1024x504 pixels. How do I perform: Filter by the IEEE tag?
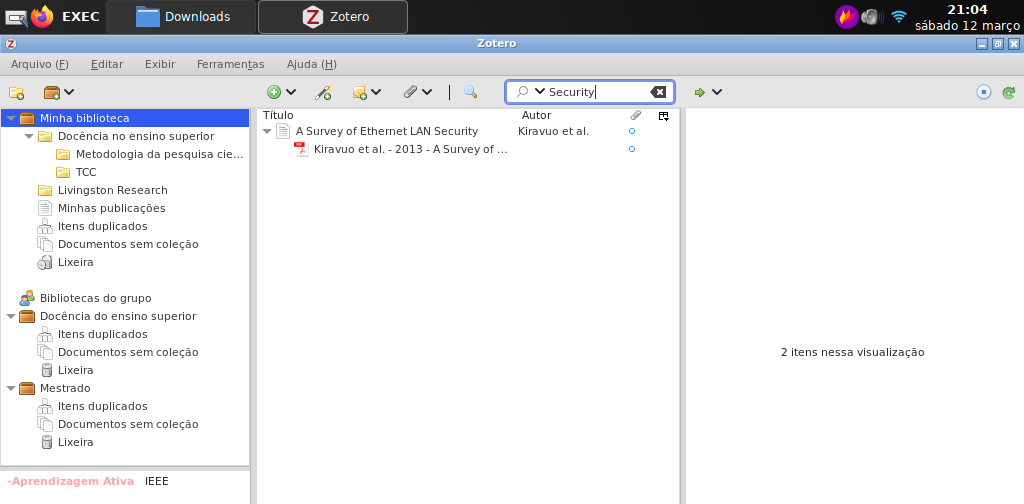pos(157,481)
